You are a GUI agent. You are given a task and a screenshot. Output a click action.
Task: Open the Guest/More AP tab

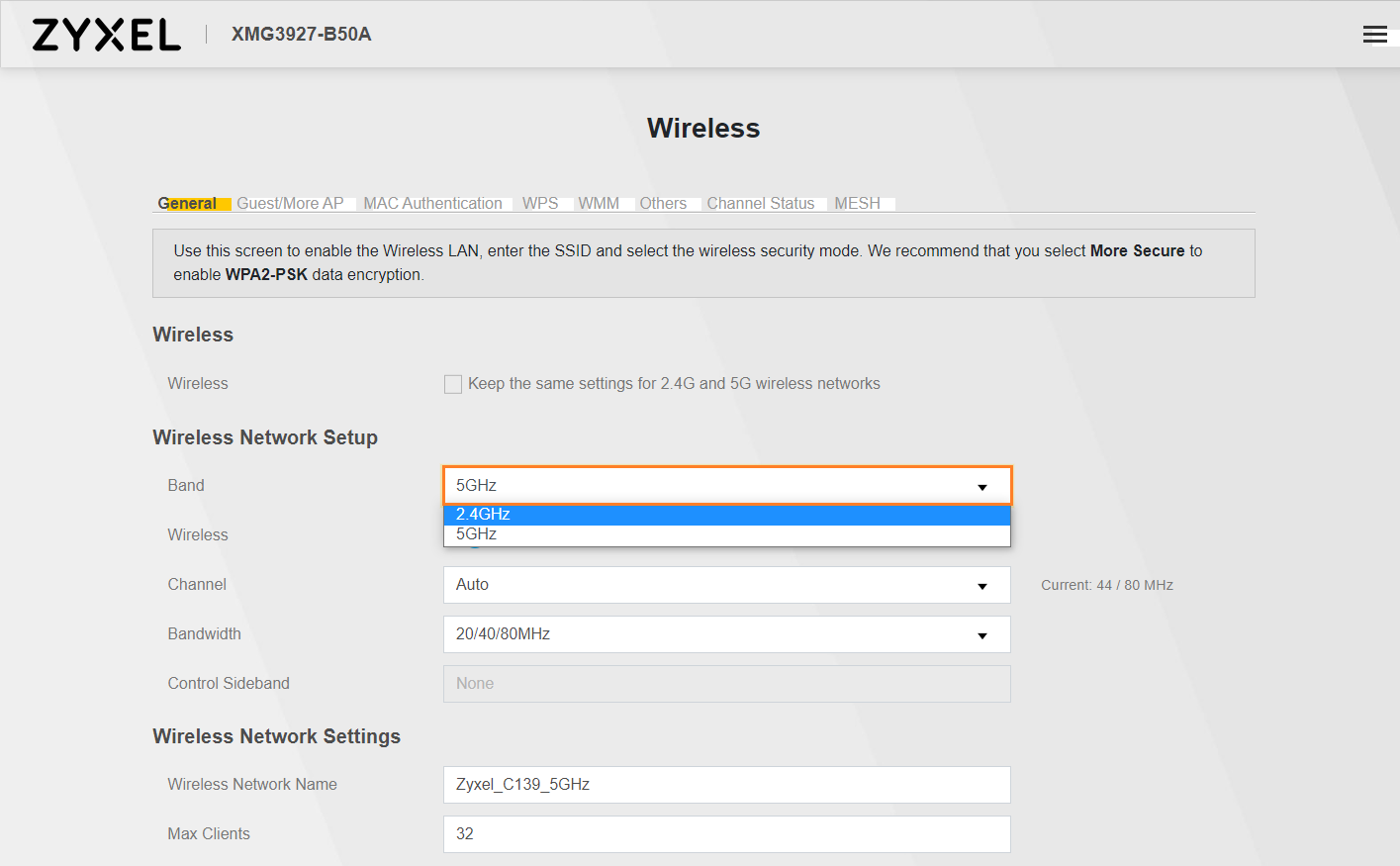click(x=290, y=204)
